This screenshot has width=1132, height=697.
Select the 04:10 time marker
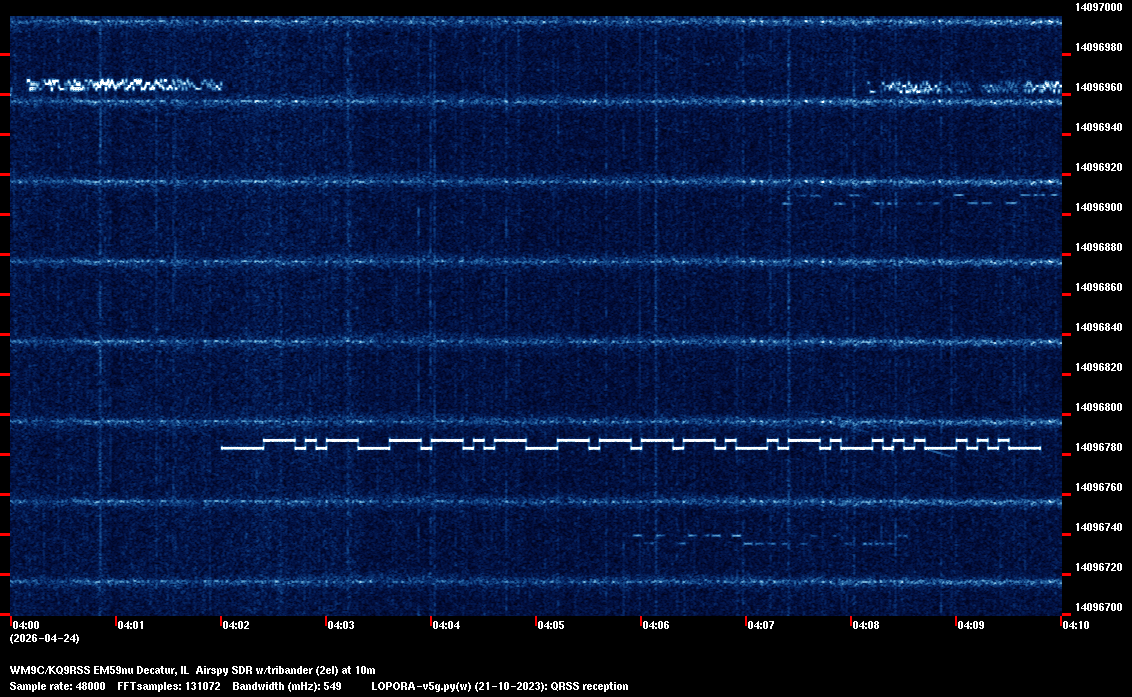click(x=1075, y=626)
